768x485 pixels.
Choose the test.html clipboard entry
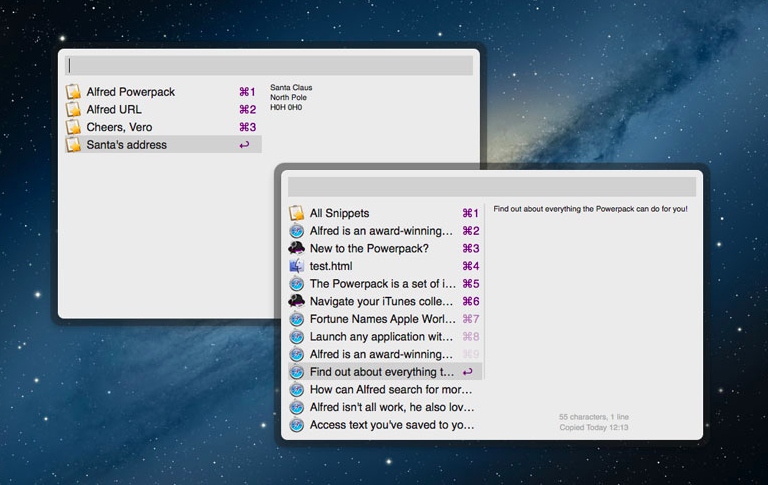[x=385, y=266]
